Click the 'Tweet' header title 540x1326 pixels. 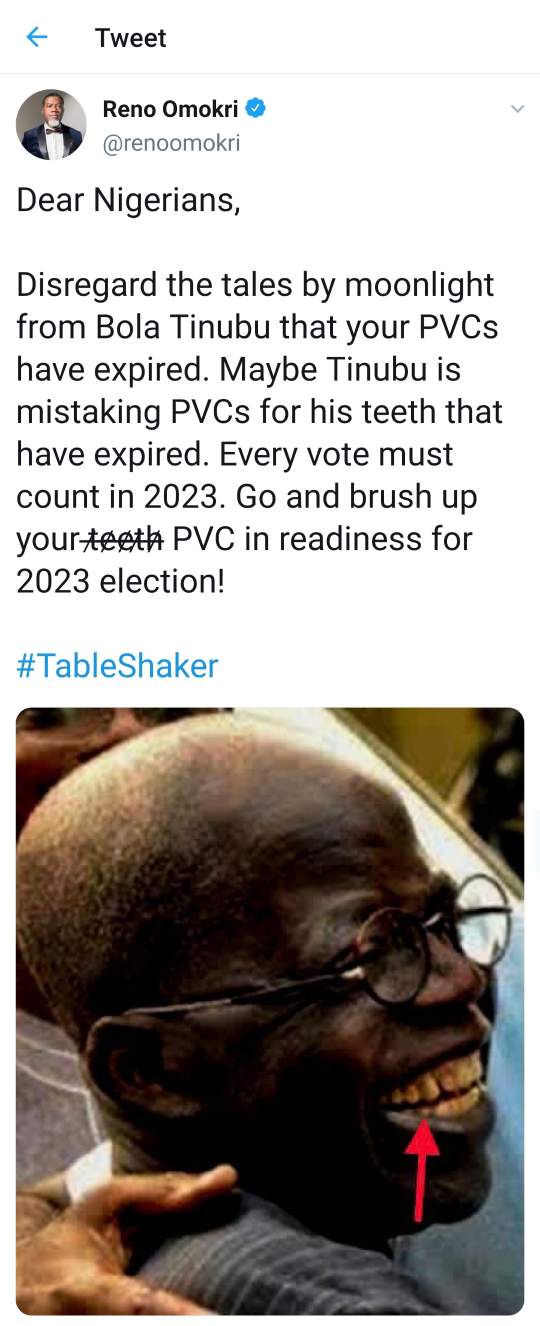pos(130,38)
